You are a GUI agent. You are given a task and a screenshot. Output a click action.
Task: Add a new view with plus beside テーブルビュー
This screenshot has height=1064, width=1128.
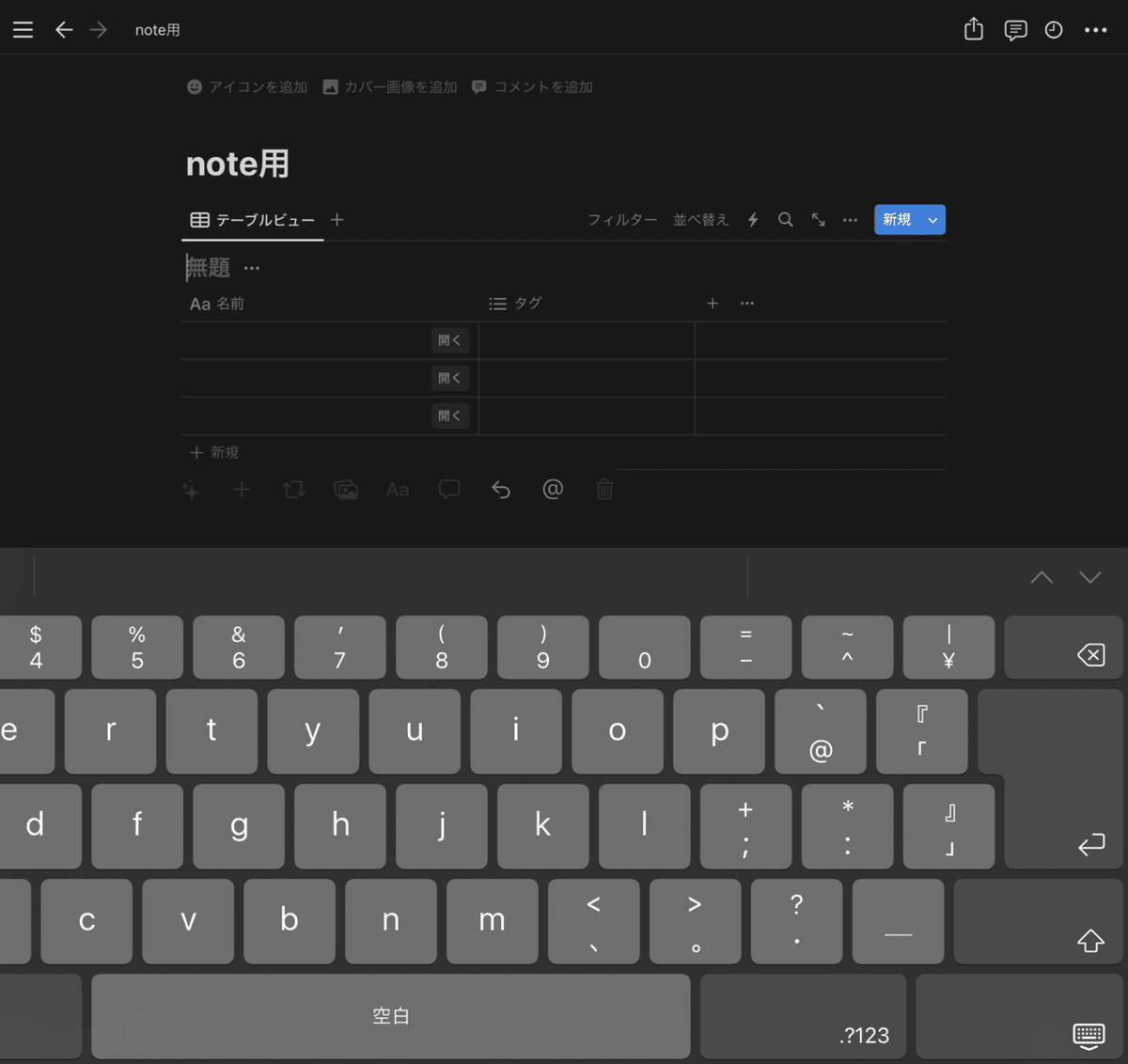337,220
